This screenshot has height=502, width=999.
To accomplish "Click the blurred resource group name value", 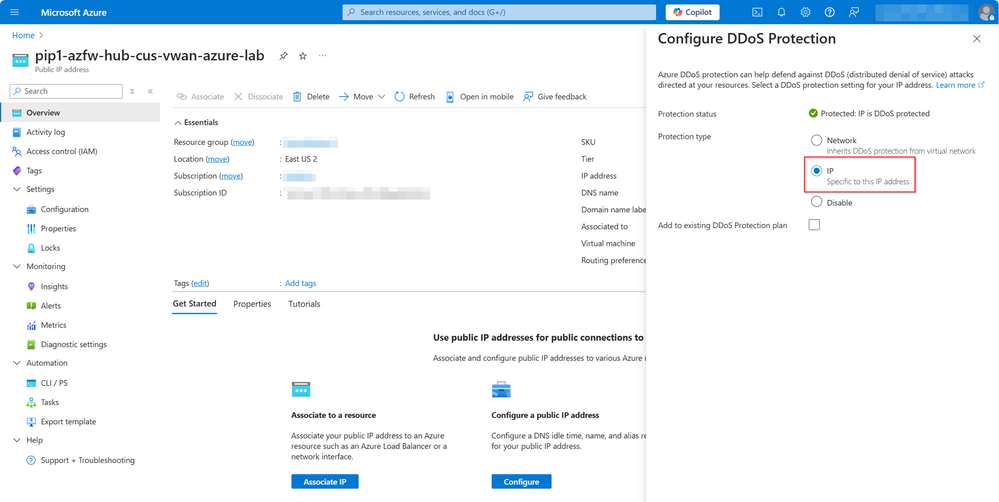I will tap(311, 142).
